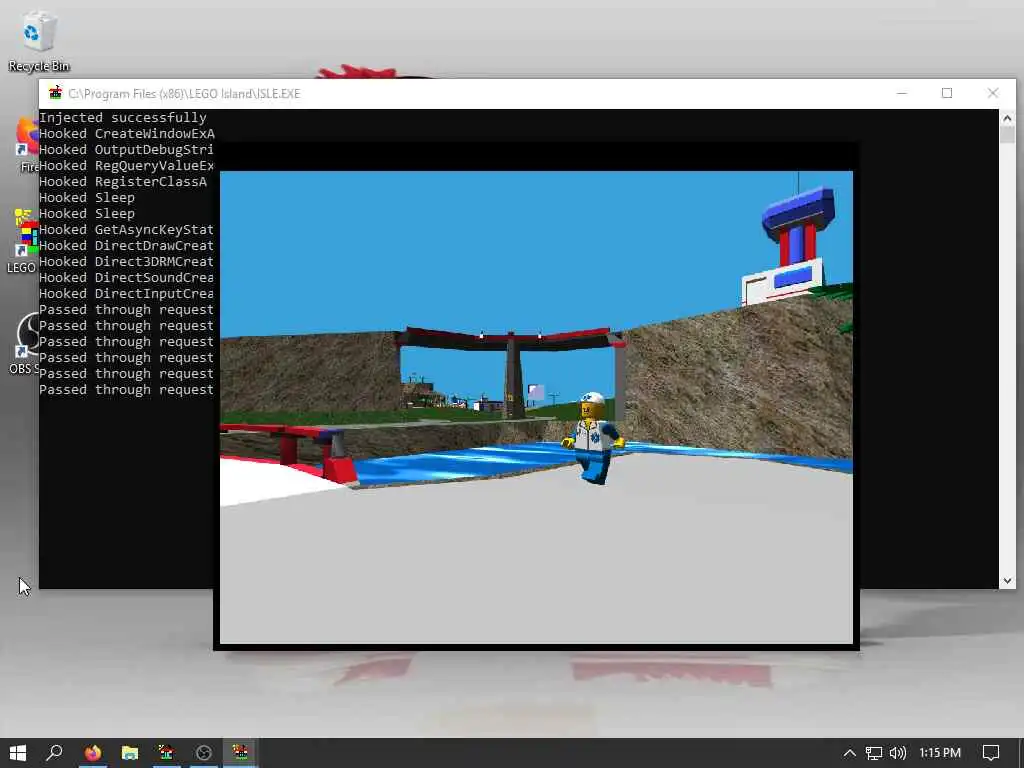
Task: Click the ISLE.EXE icon in the console title bar
Action: [56, 93]
